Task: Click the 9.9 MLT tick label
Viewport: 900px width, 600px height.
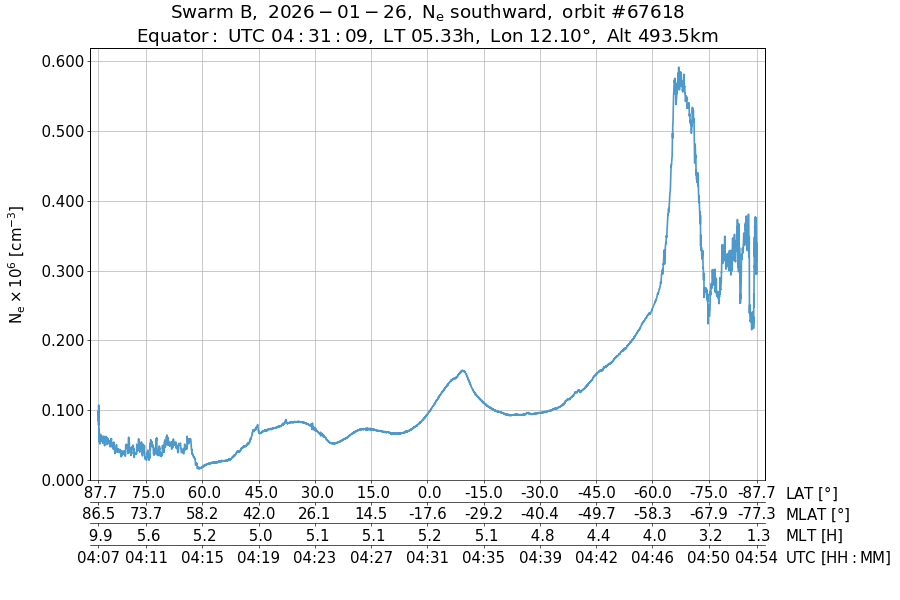Action: click(x=98, y=535)
